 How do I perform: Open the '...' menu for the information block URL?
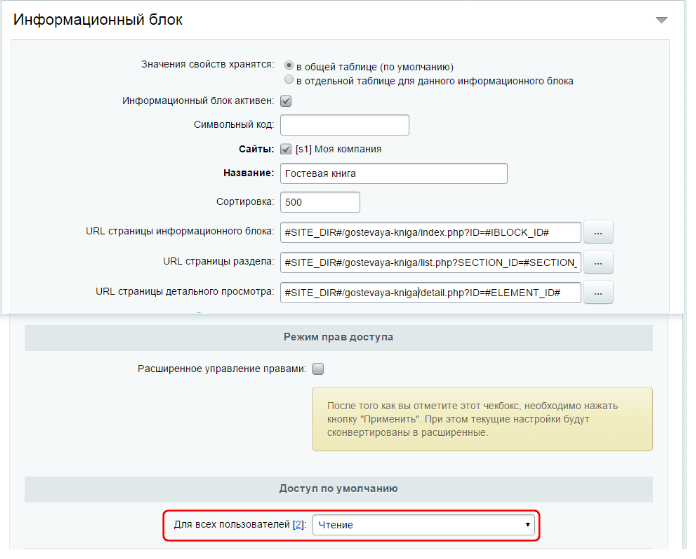click(x=598, y=232)
